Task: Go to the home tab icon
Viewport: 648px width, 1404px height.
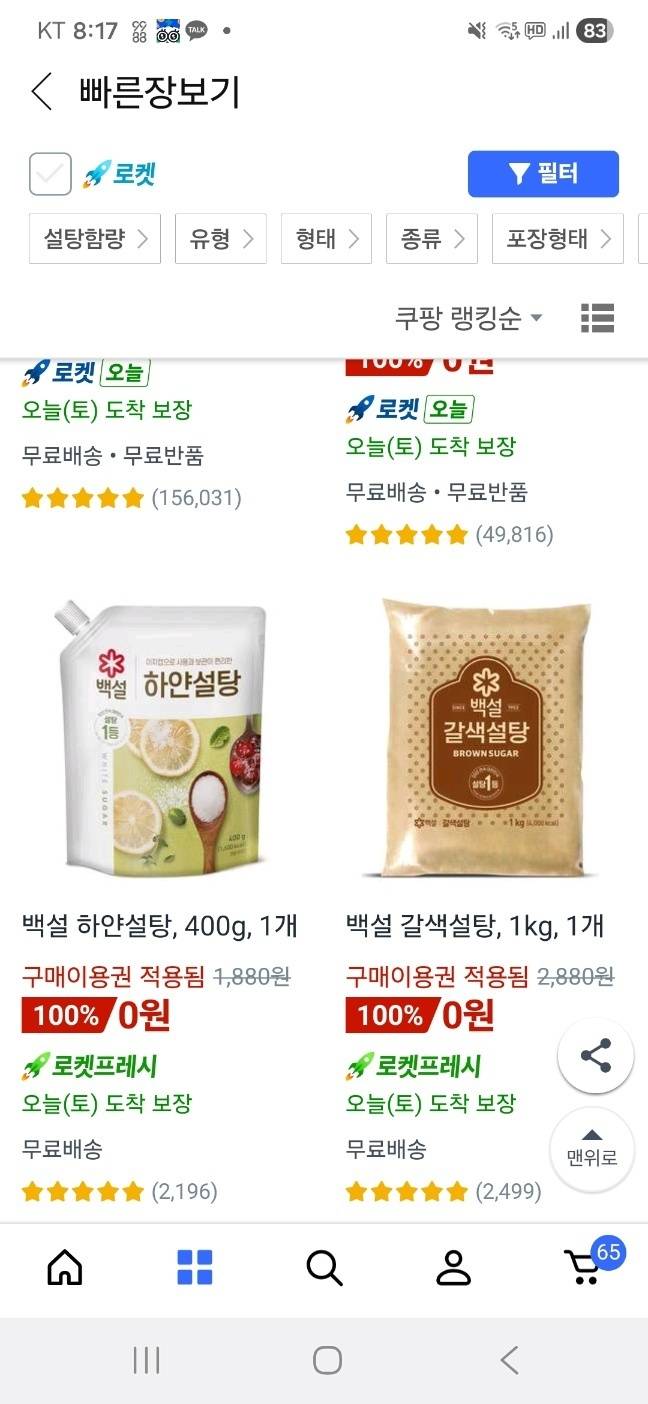Action: [65, 1268]
